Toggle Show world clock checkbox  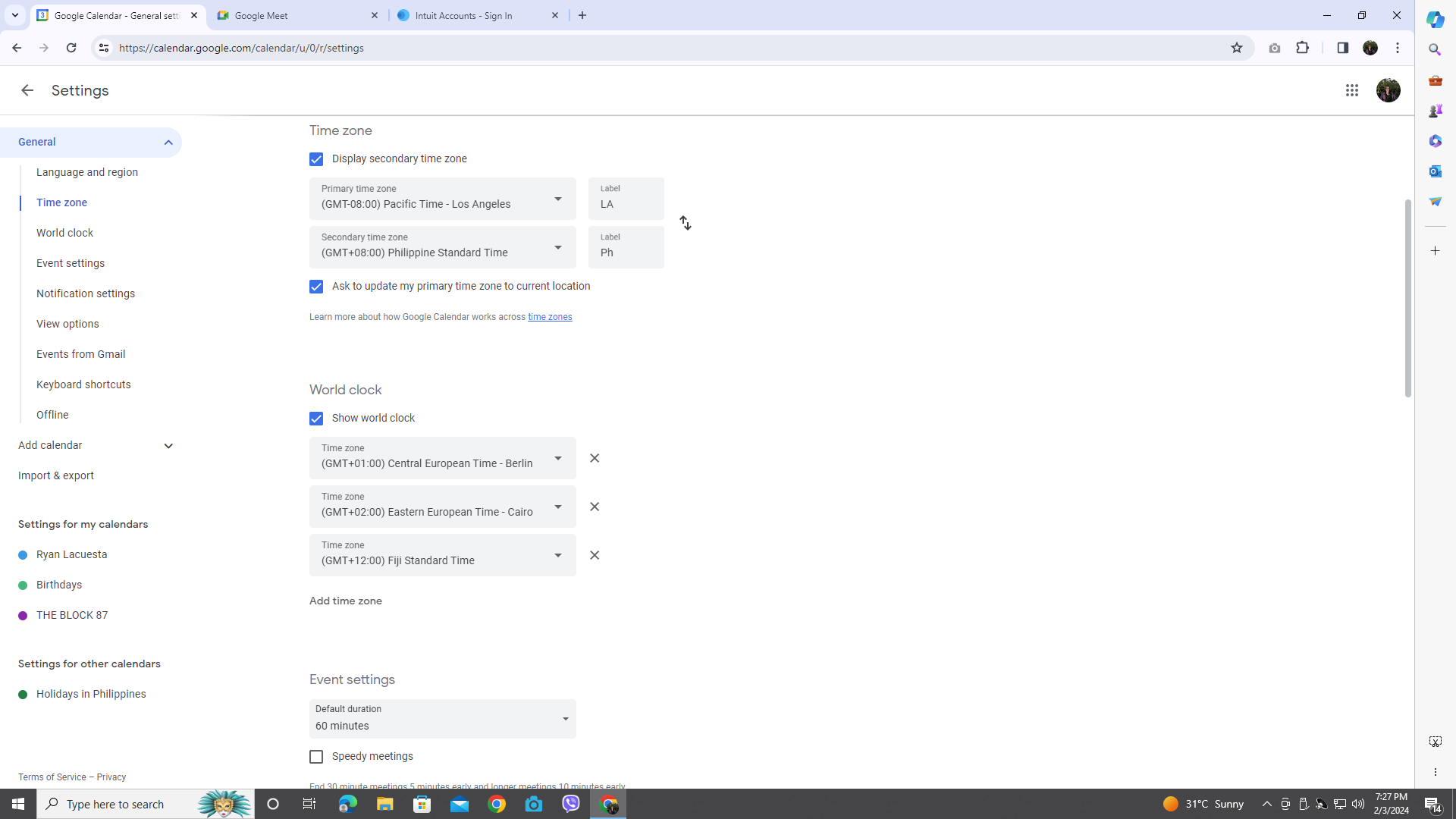pos(316,419)
